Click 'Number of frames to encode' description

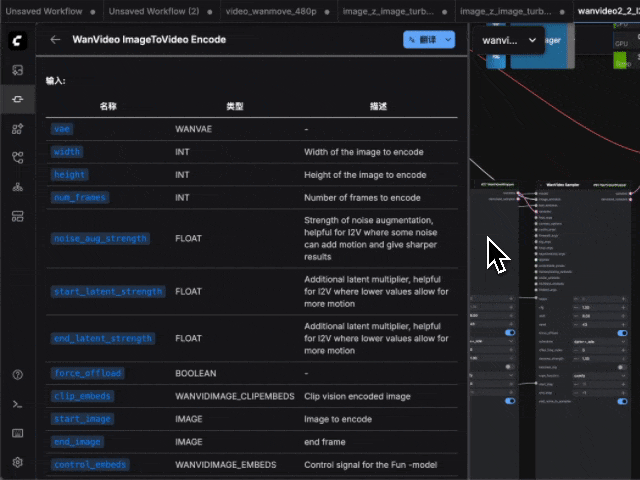pyautogui.click(x=362, y=198)
